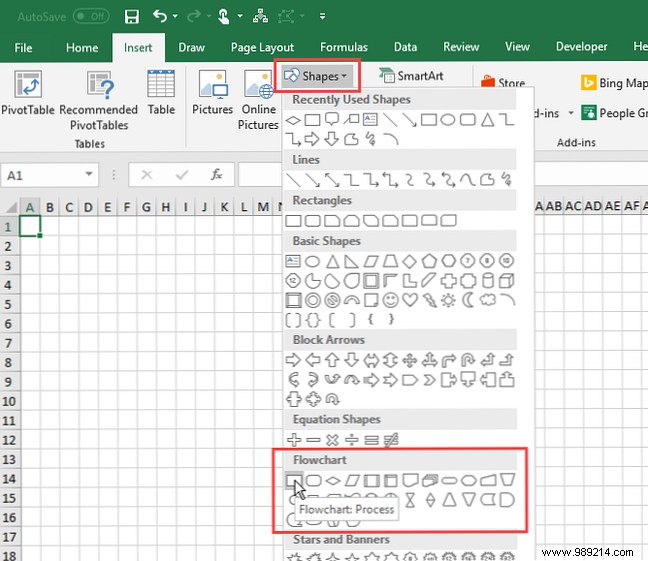The height and width of the screenshot is (561, 648).
Task: Select the Pentagon in Basic Shapes
Action: click(429, 261)
